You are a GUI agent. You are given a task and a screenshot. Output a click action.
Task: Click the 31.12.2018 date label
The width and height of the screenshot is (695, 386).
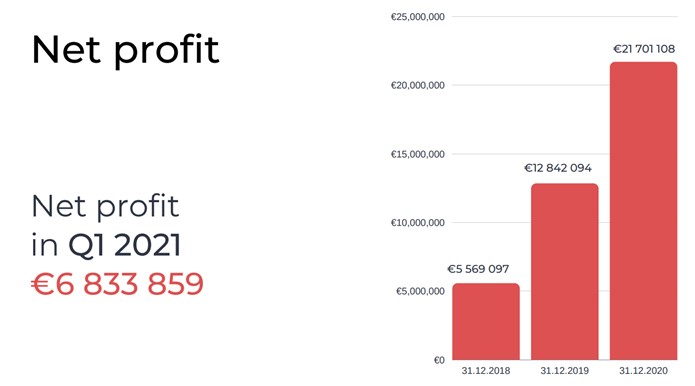(486, 371)
